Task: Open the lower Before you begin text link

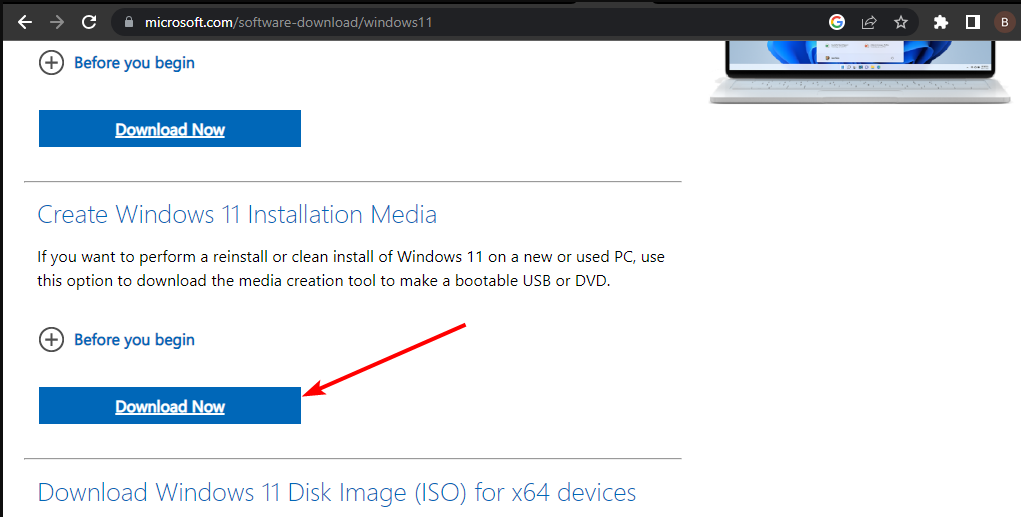Action: (134, 339)
